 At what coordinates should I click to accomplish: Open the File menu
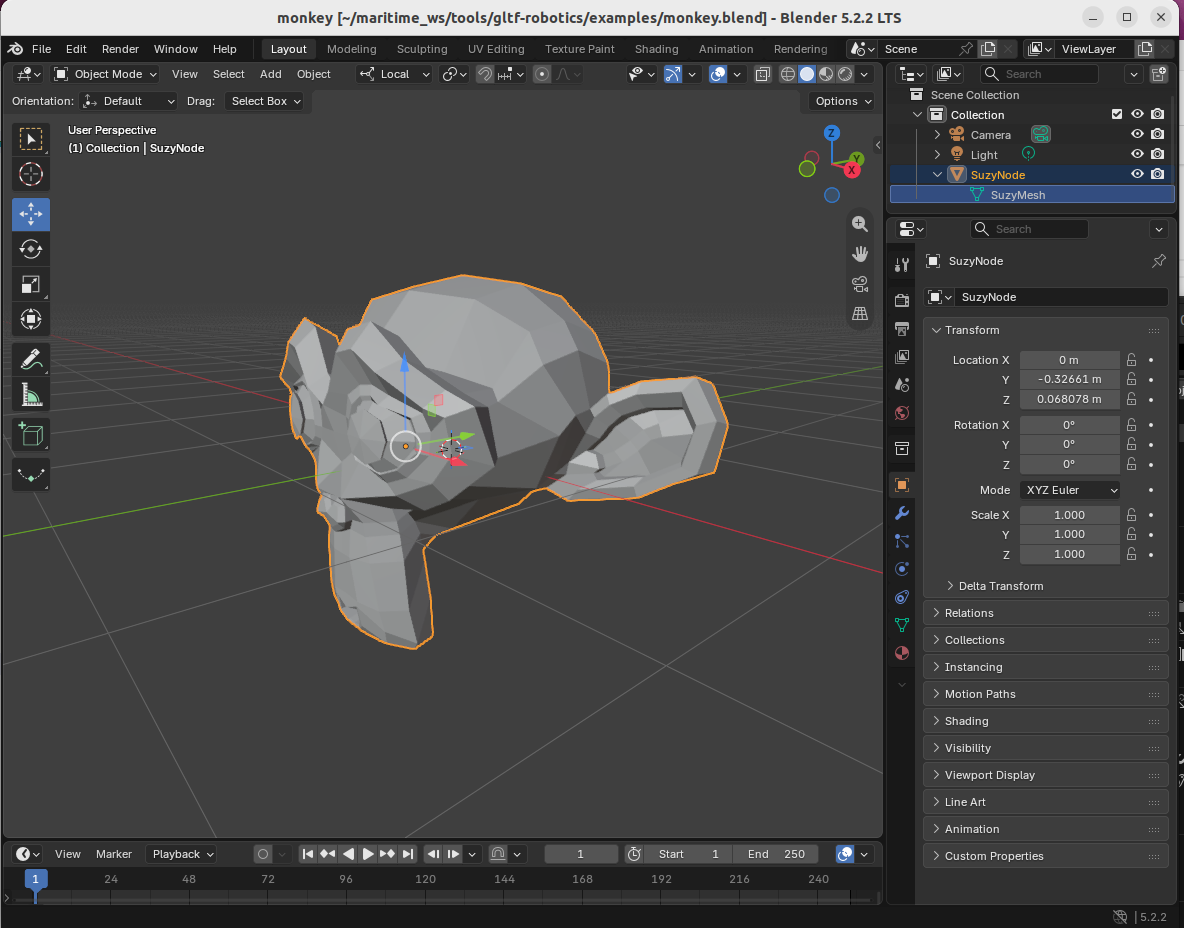(x=42, y=49)
